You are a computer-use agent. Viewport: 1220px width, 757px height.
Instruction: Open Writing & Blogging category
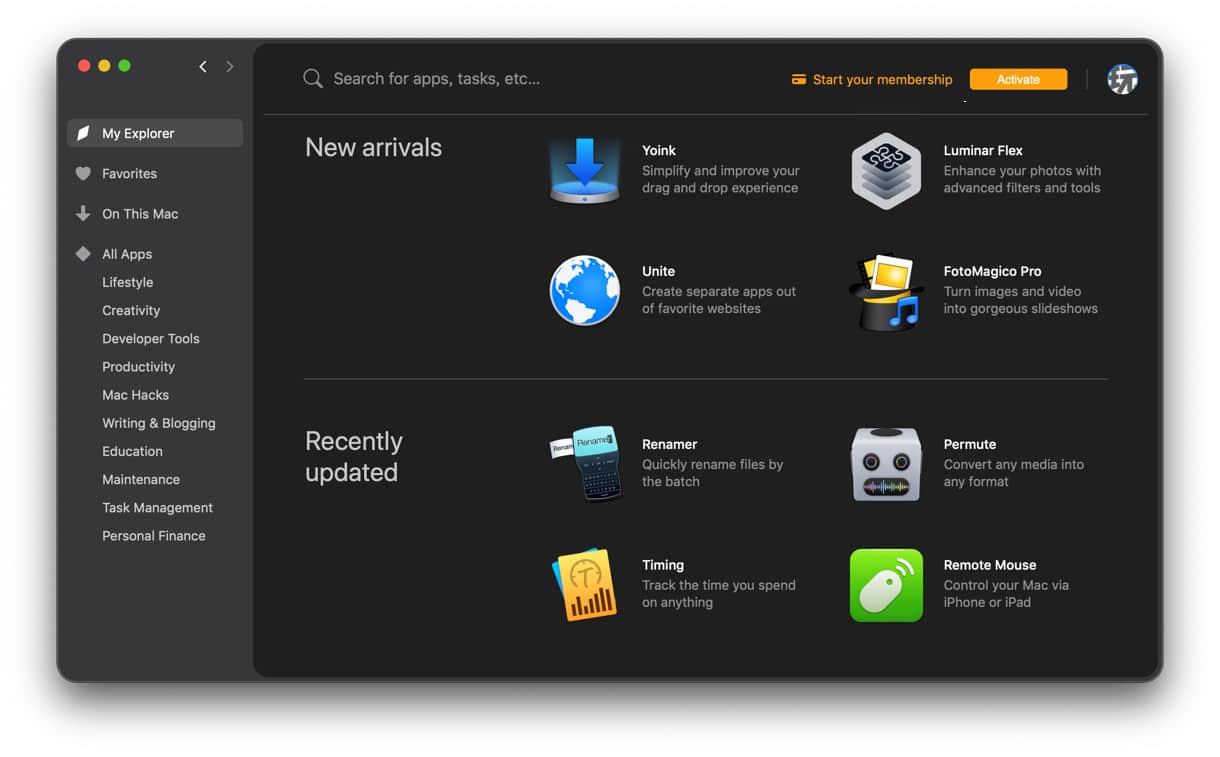click(159, 423)
